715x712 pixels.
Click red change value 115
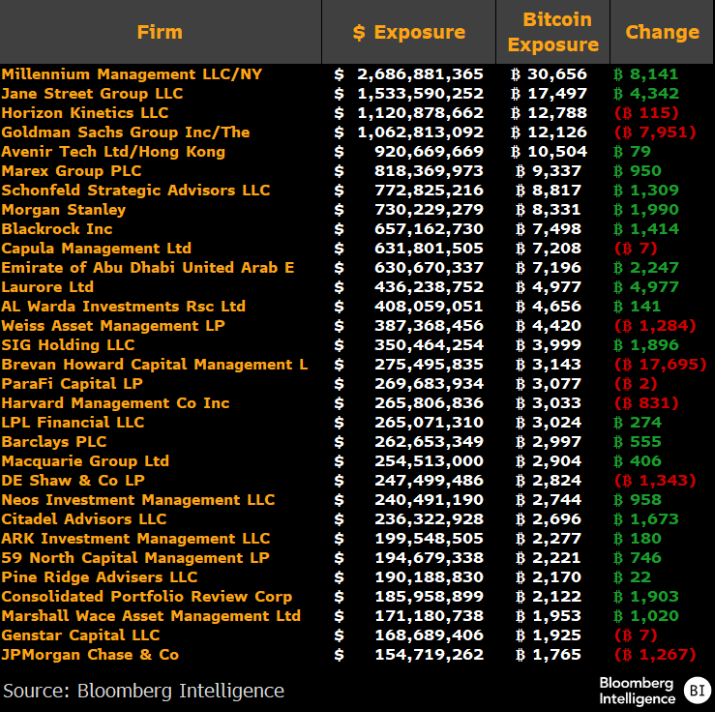tap(647, 113)
